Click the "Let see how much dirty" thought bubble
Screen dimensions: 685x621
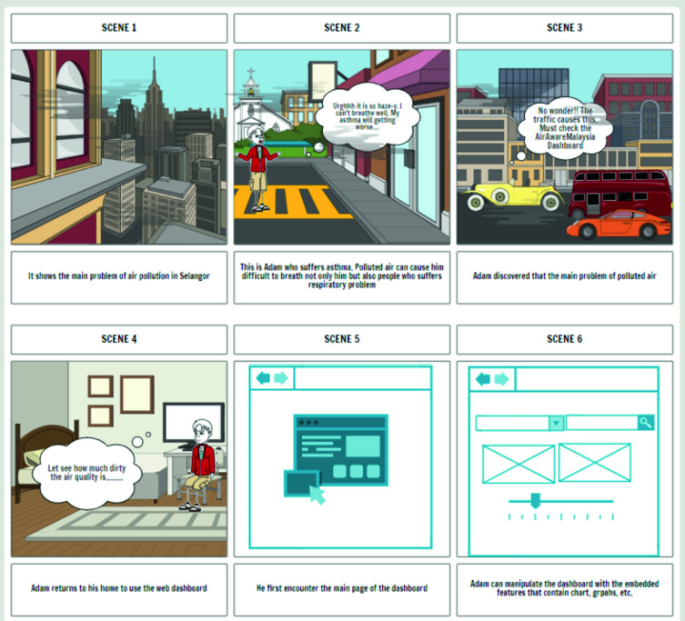click(x=87, y=473)
